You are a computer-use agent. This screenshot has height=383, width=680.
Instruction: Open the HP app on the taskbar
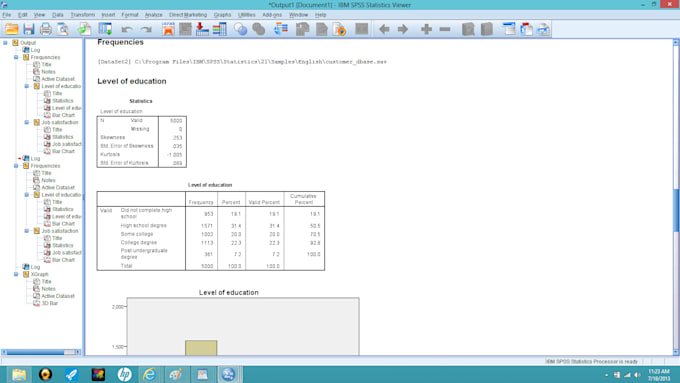tap(124, 374)
